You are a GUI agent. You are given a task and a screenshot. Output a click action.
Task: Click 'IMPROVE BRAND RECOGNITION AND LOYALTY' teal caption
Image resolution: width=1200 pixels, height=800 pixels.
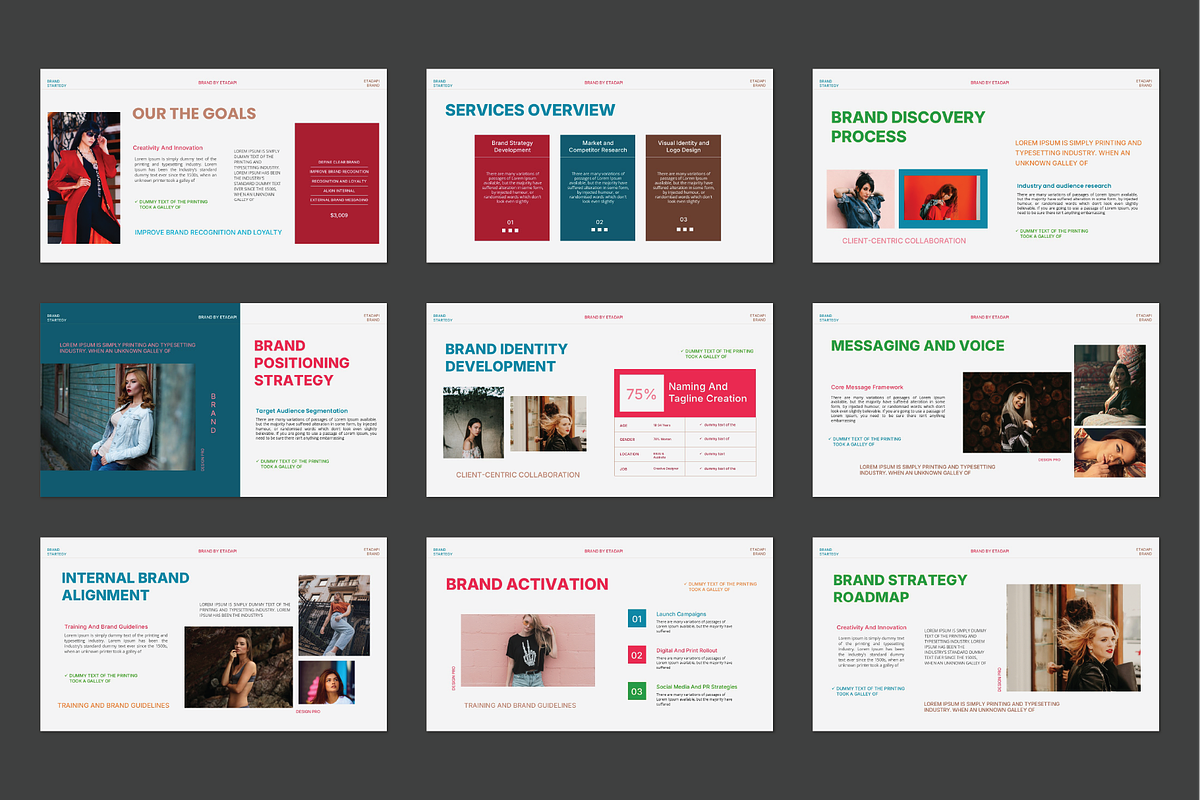tap(208, 232)
